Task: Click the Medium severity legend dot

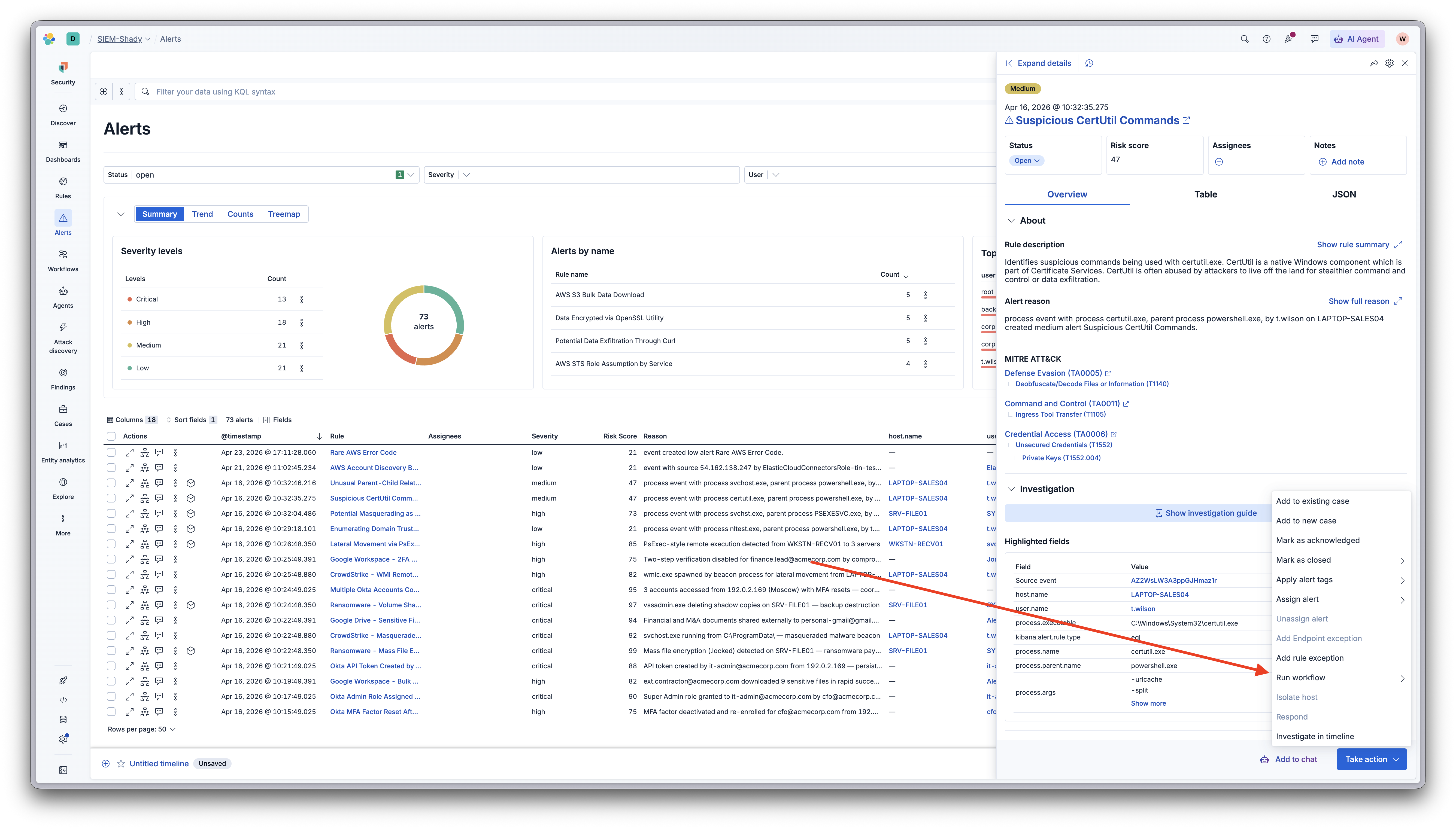Action: (130, 345)
